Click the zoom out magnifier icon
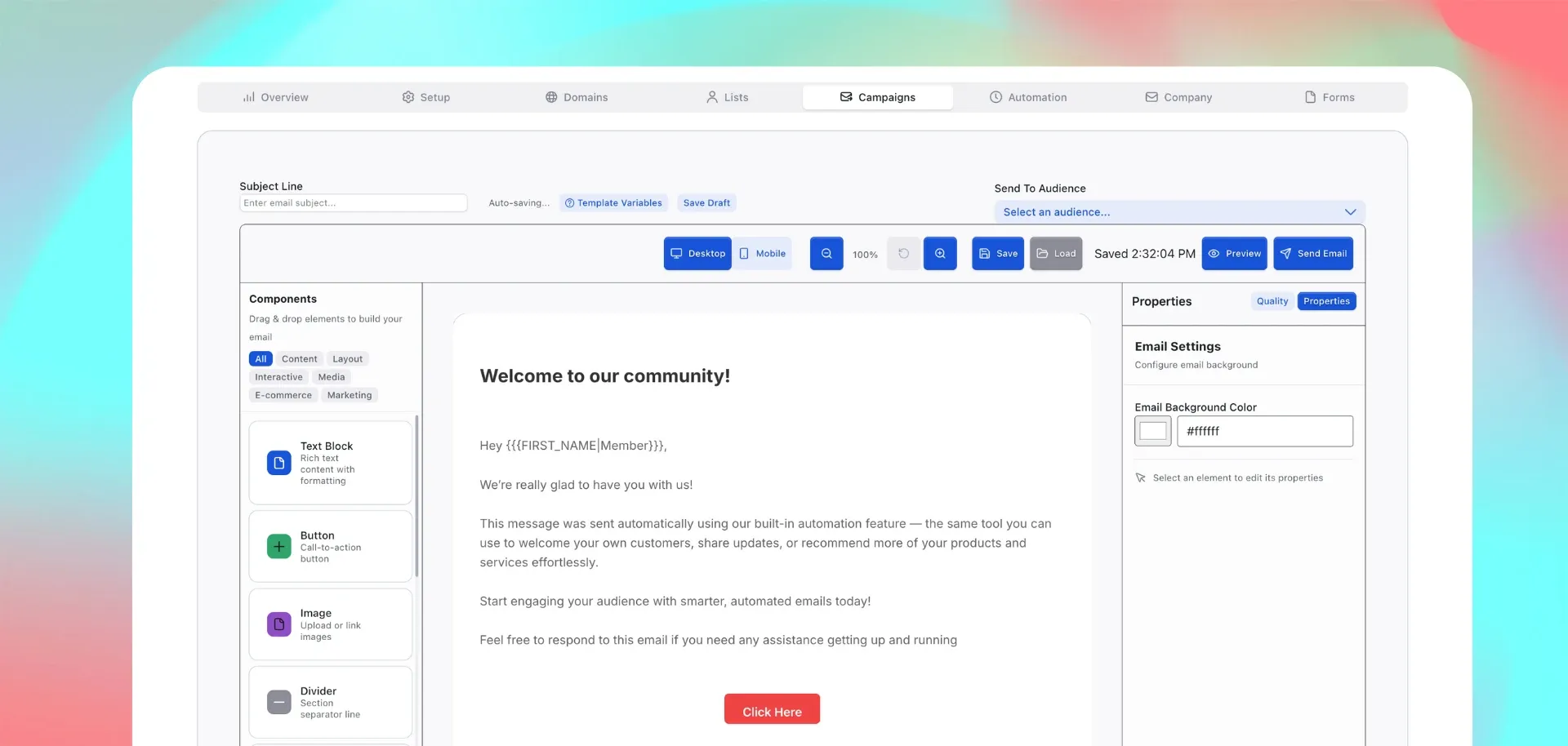 tap(826, 254)
